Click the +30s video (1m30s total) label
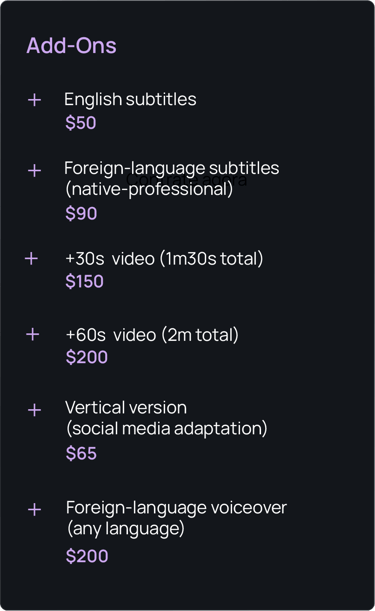375x611 pixels. pyautogui.click(x=164, y=259)
